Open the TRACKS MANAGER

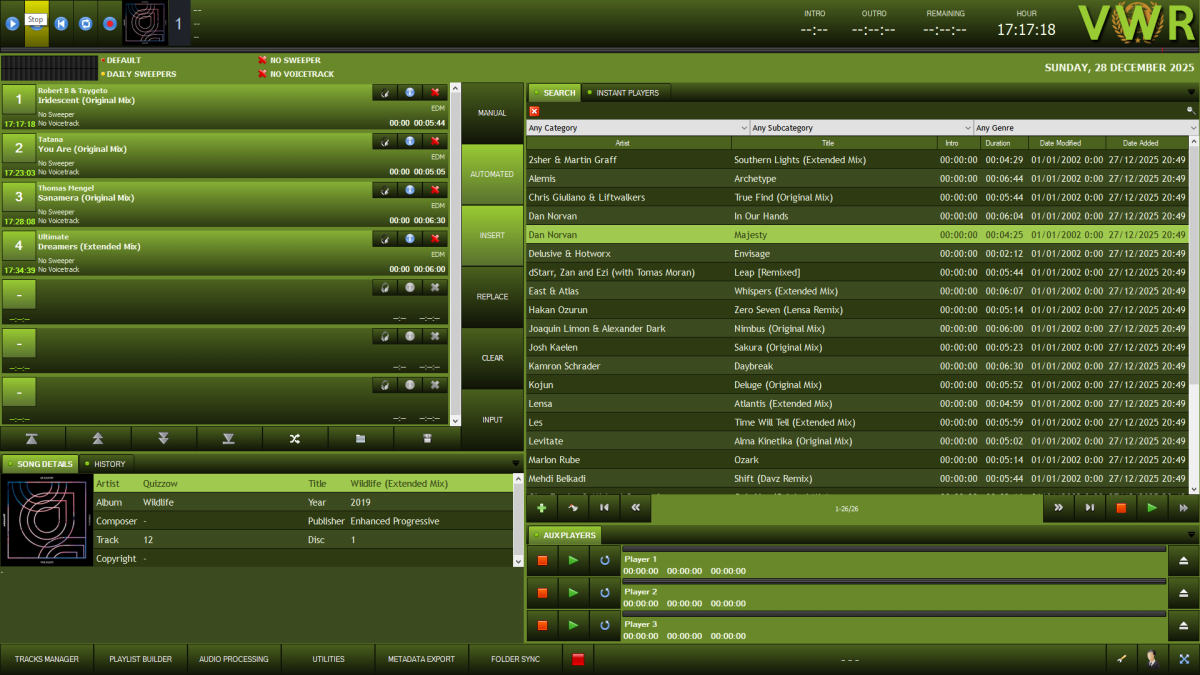click(46, 659)
